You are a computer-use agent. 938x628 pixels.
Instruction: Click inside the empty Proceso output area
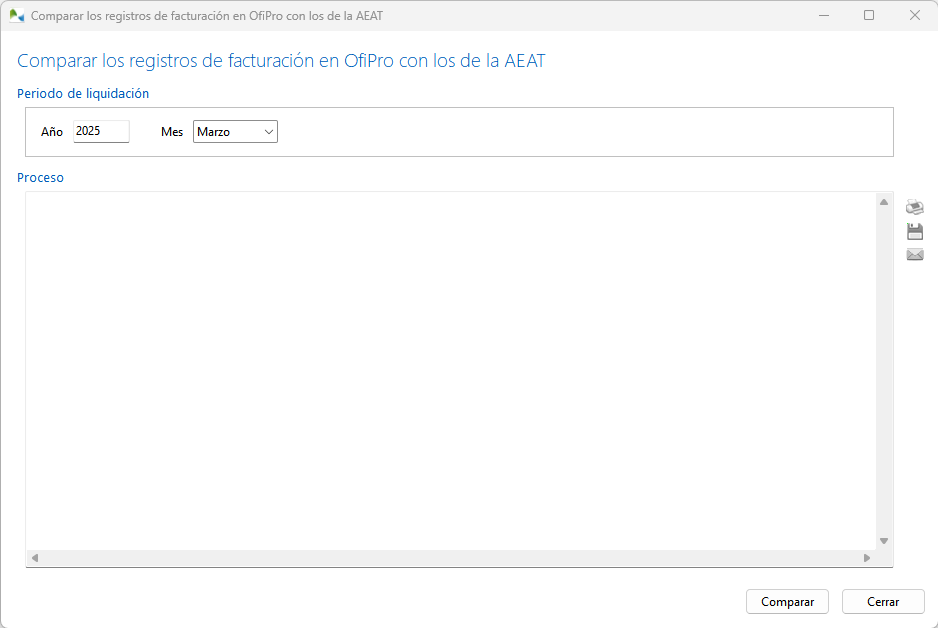click(x=450, y=370)
